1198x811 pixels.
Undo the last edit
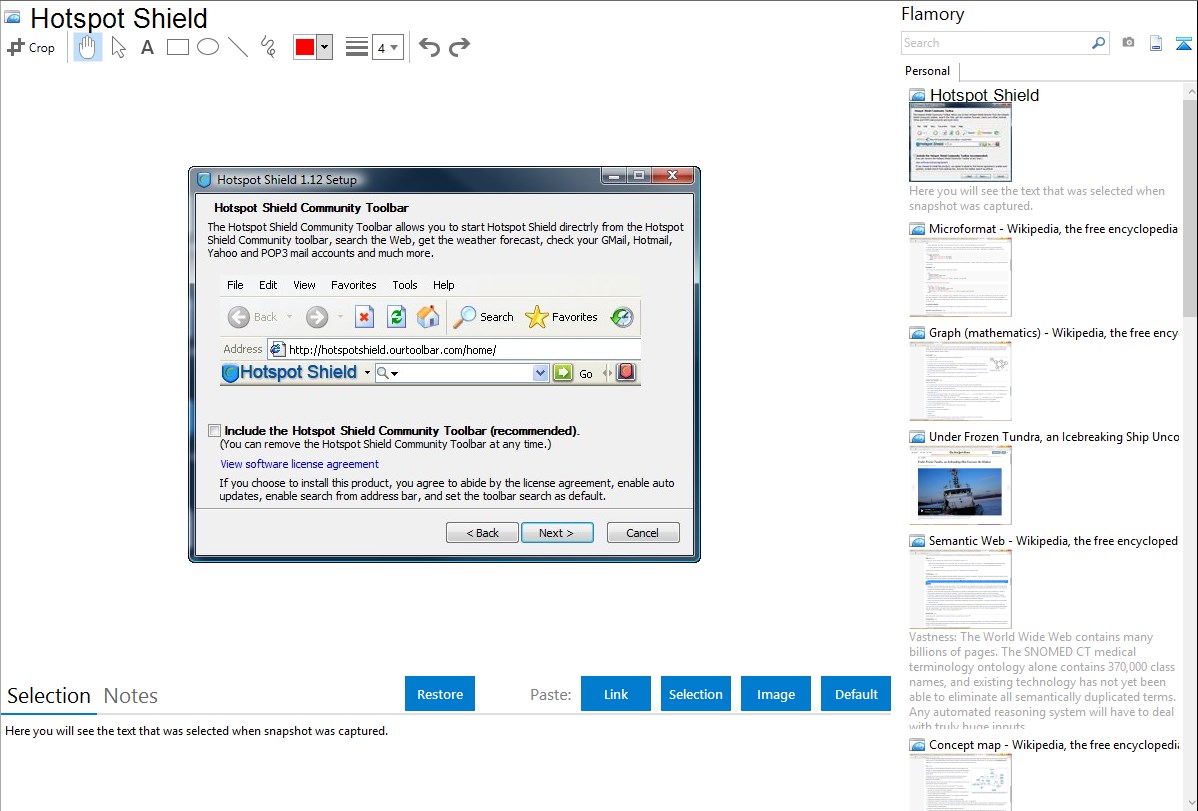tap(429, 47)
